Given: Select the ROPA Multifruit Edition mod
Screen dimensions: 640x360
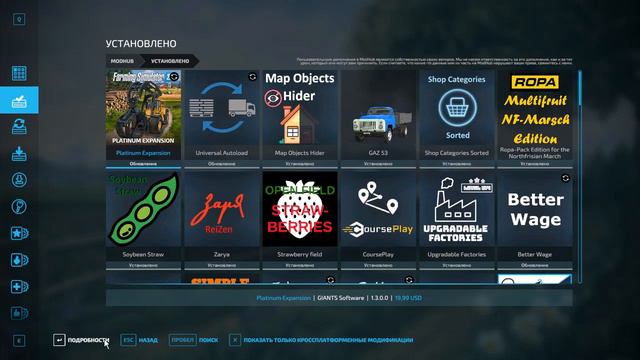Looking at the screenshot, I should 535,119.
